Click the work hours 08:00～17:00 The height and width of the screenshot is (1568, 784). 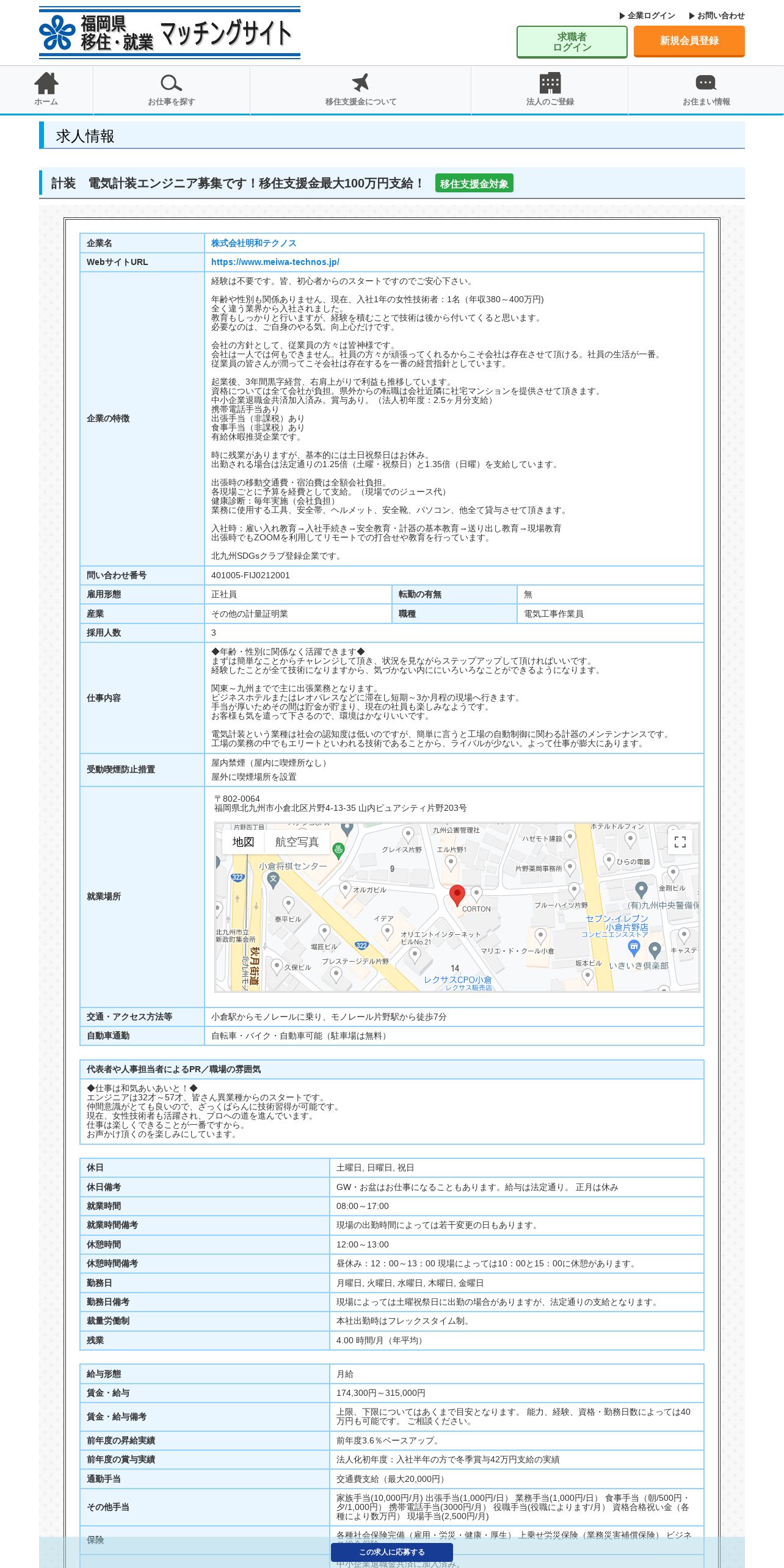(x=362, y=1206)
